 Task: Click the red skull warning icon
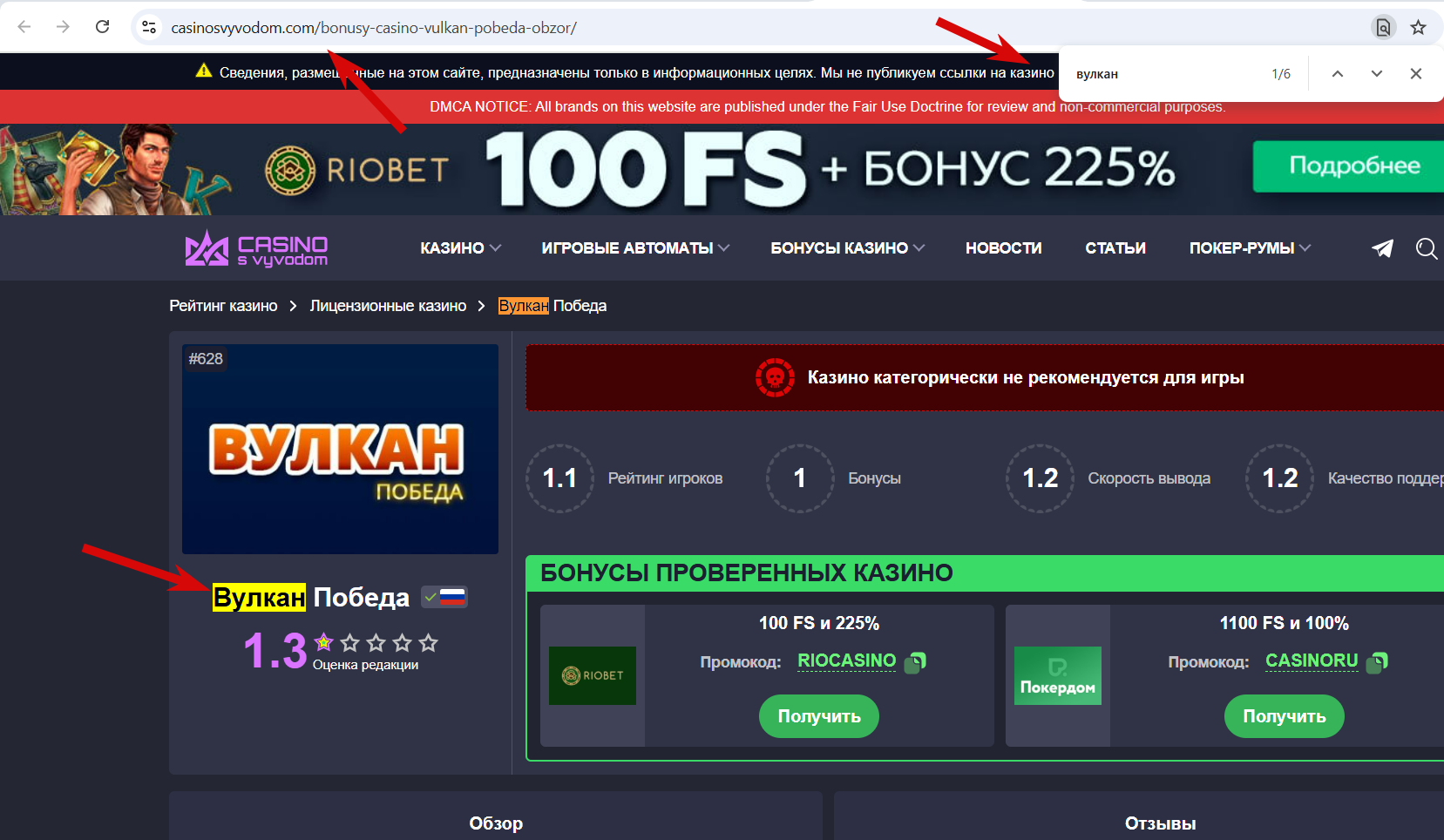[x=775, y=377]
